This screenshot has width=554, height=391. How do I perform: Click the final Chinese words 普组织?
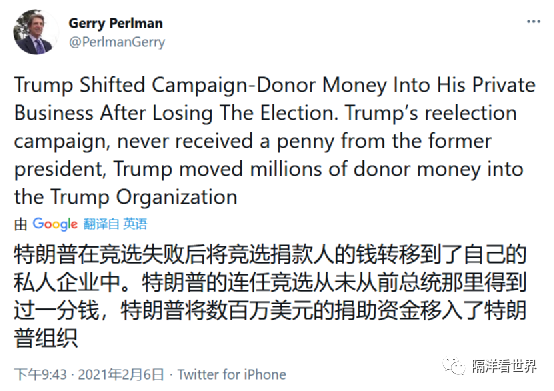(x=46, y=338)
